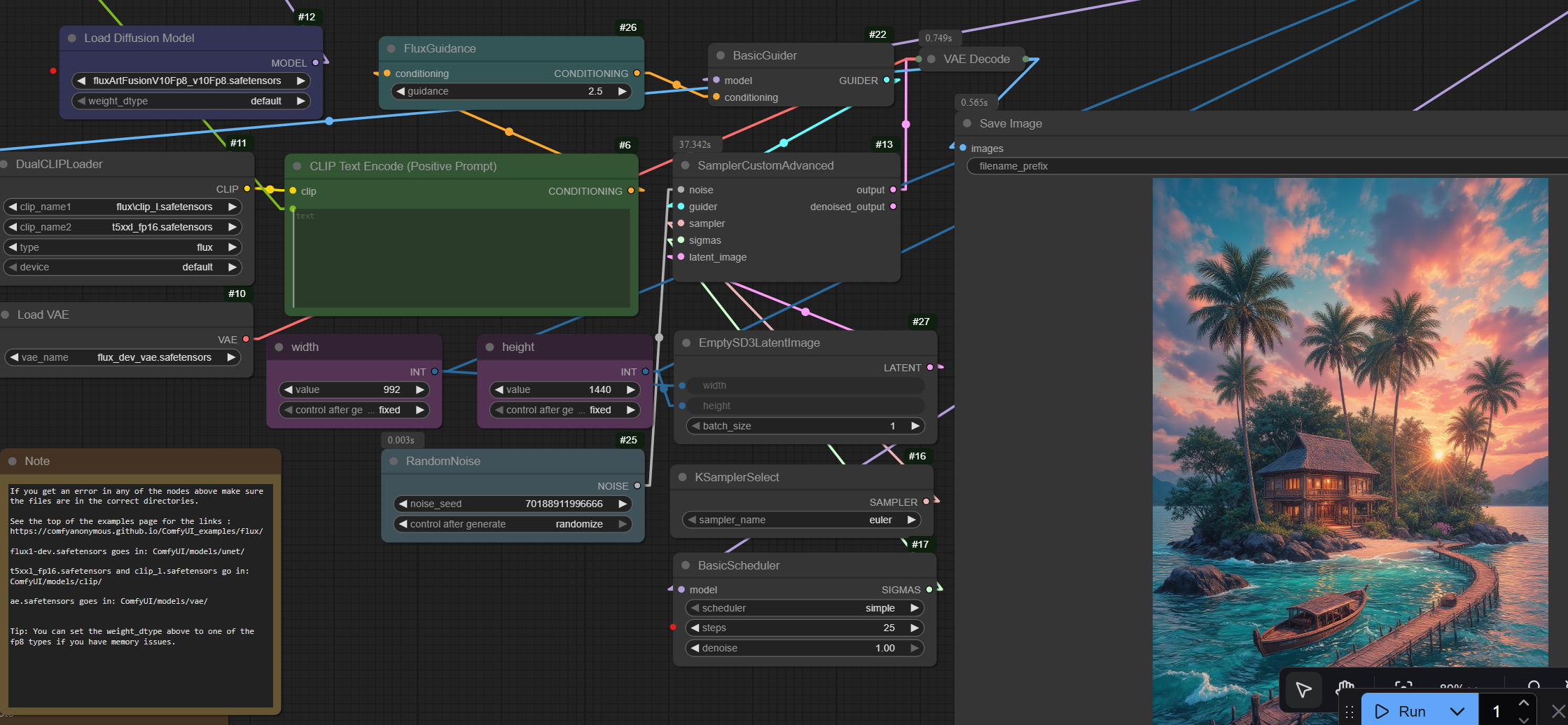Collapse the Save Image node via its dot
This screenshot has height=725, width=1568.
click(967, 123)
